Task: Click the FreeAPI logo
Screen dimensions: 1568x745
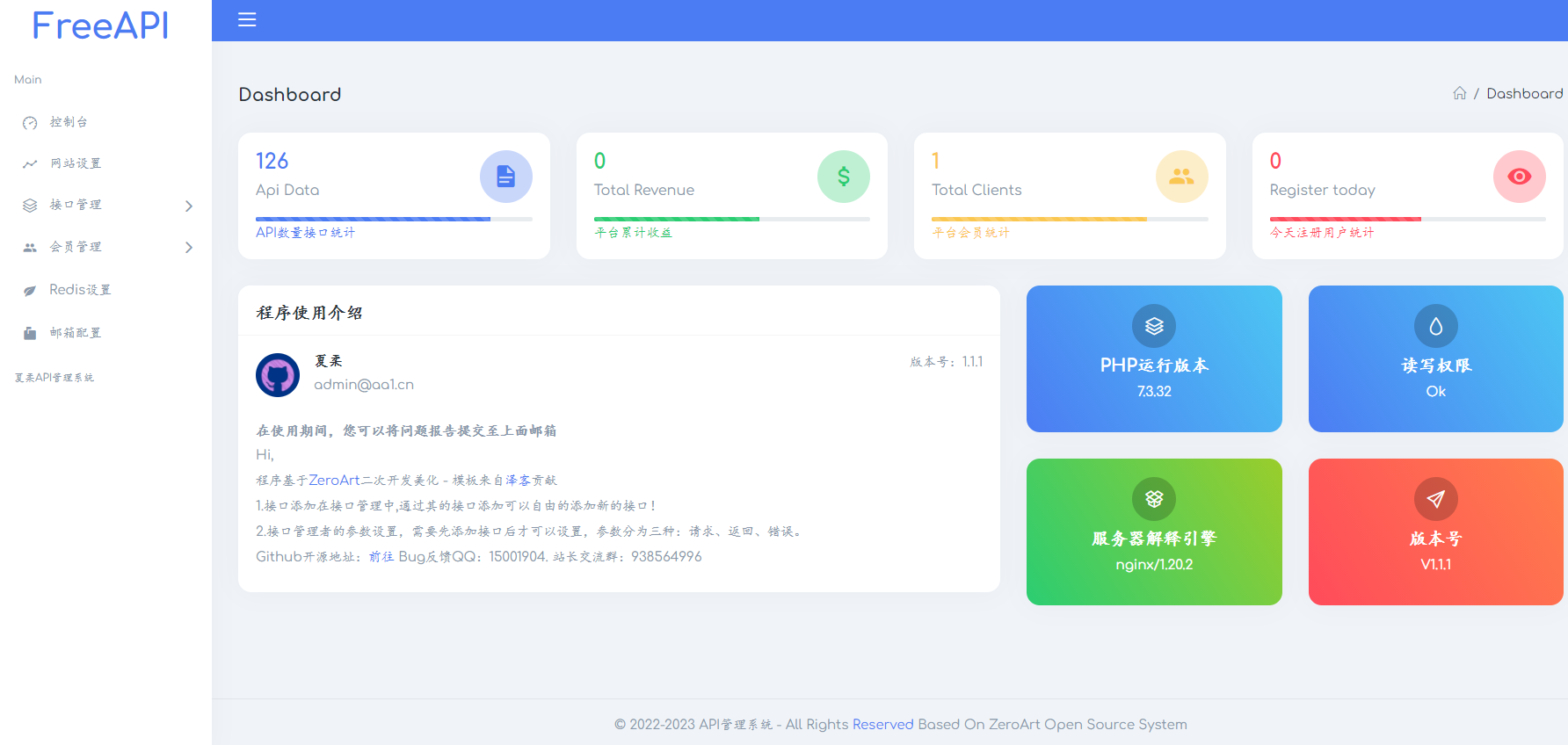Action: click(x=100, y=25)
